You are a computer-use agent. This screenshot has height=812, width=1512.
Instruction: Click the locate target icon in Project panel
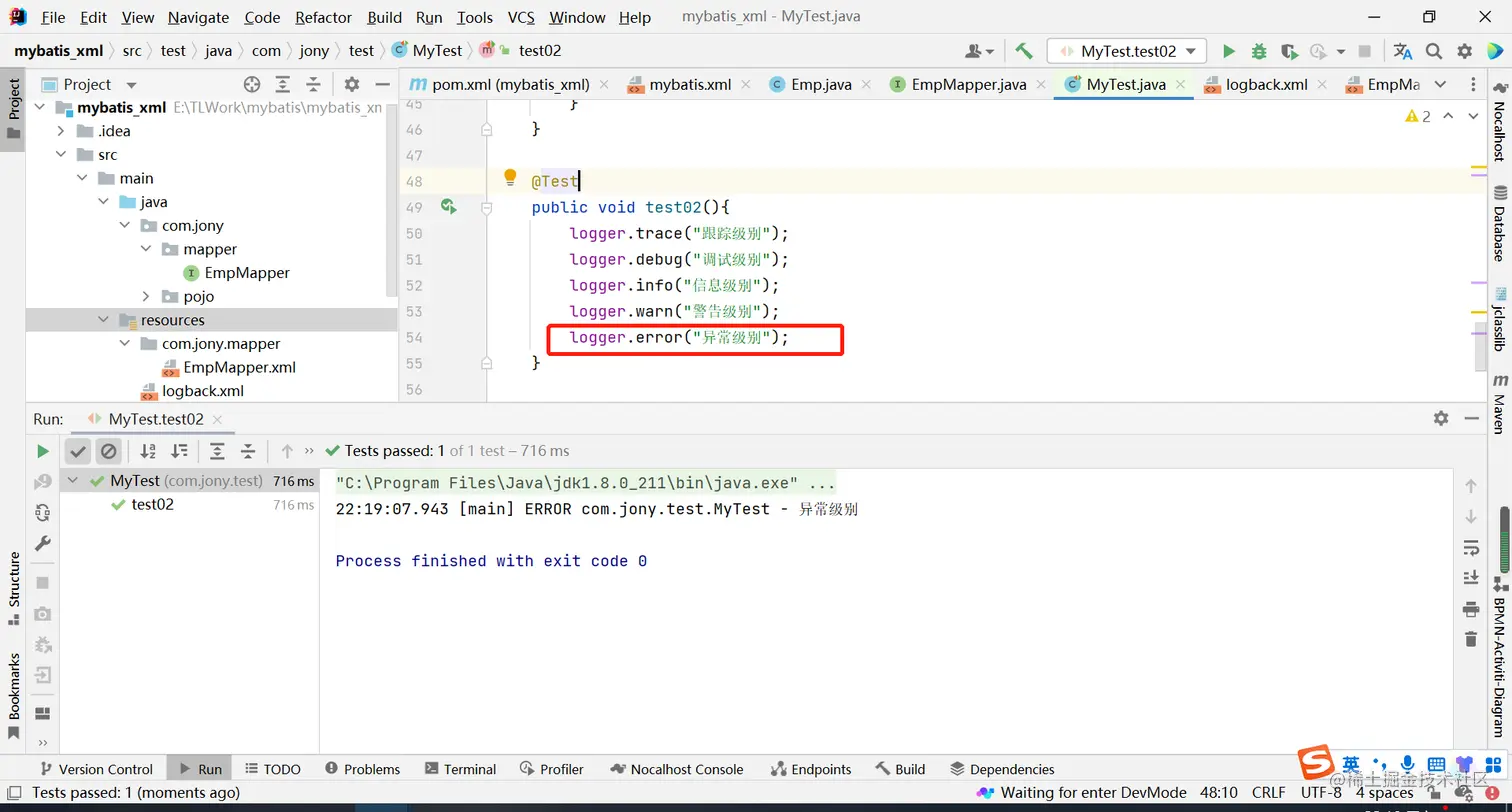tap(252, 84)
